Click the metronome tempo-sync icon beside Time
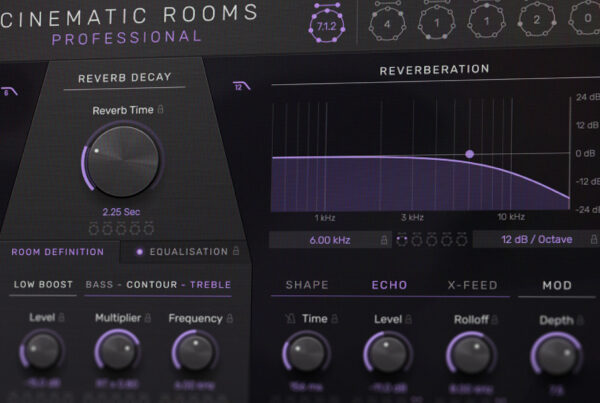This screenshot has height=403, width=600. pos(290,318)
